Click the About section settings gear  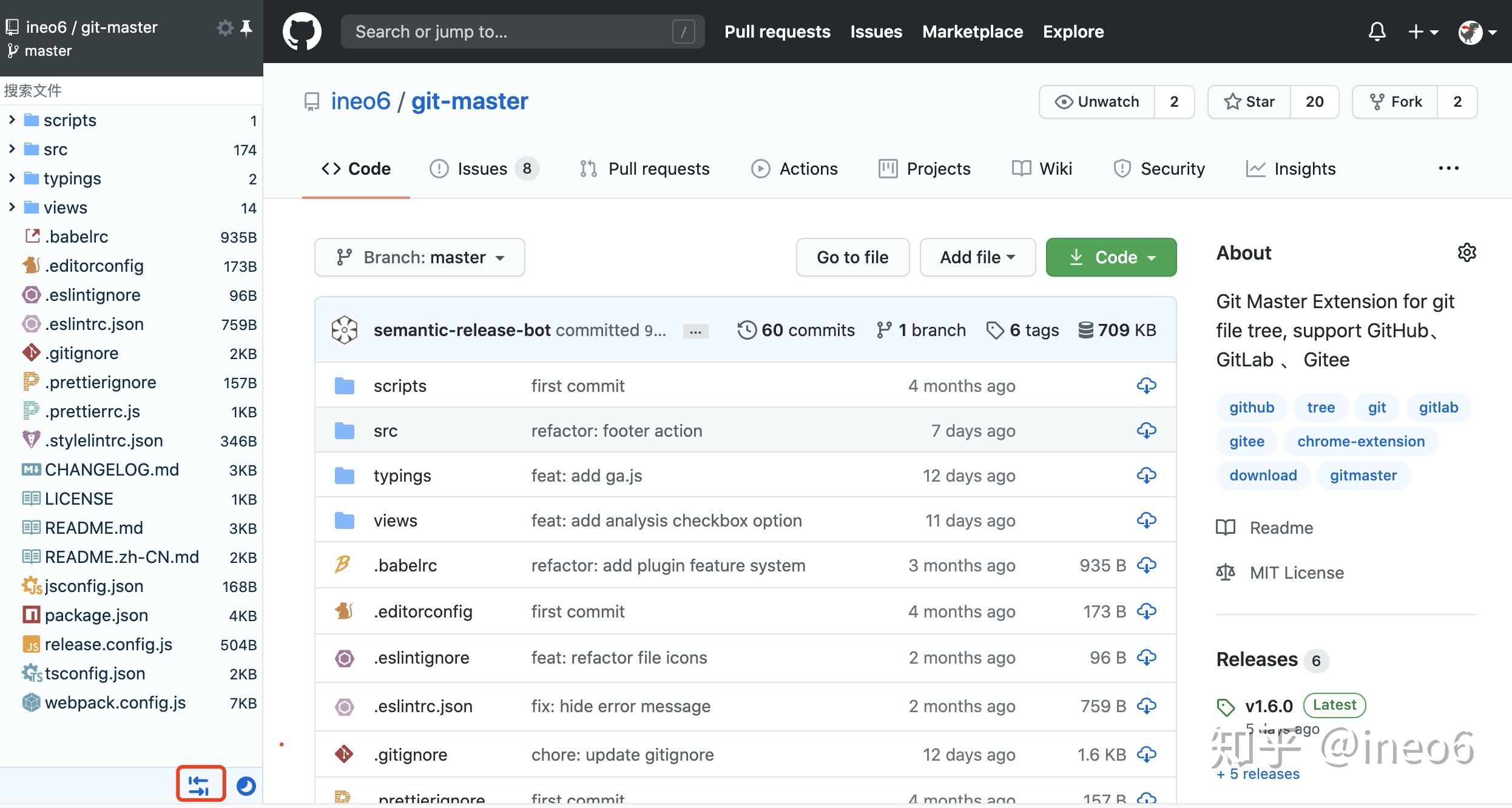point(1467,252)
